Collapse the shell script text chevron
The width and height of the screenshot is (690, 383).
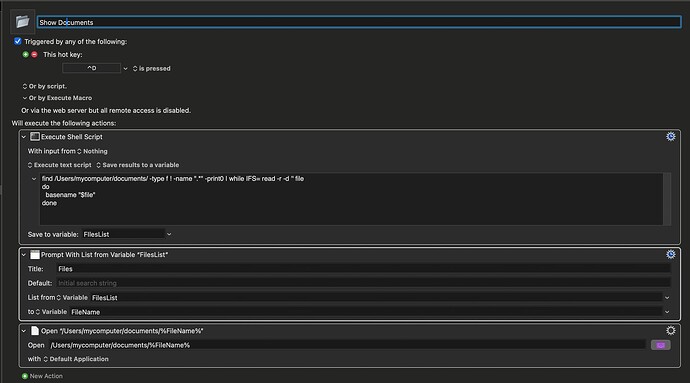(34, 179)
